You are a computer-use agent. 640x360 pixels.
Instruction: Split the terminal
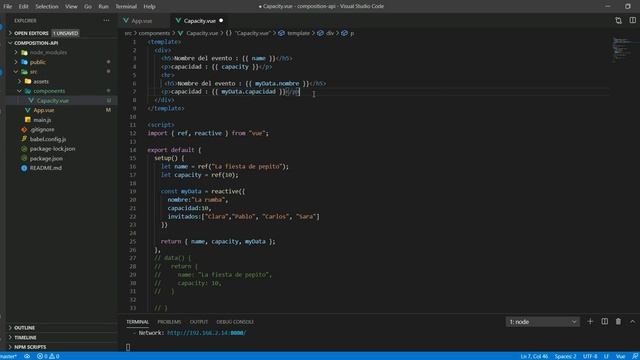coord(604,322)
